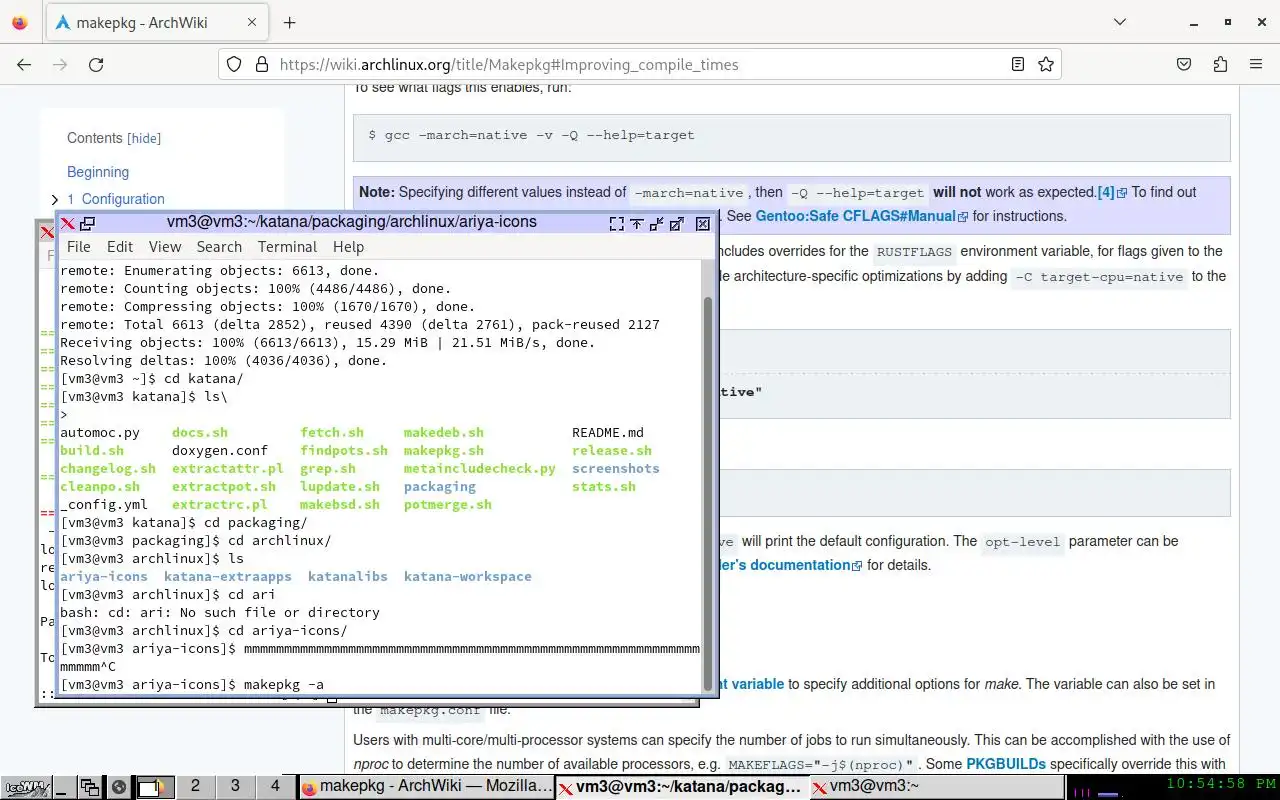Open the tracking protection shield
The height and width of the screenshot is (800, 1280).
tap(234, 64)
